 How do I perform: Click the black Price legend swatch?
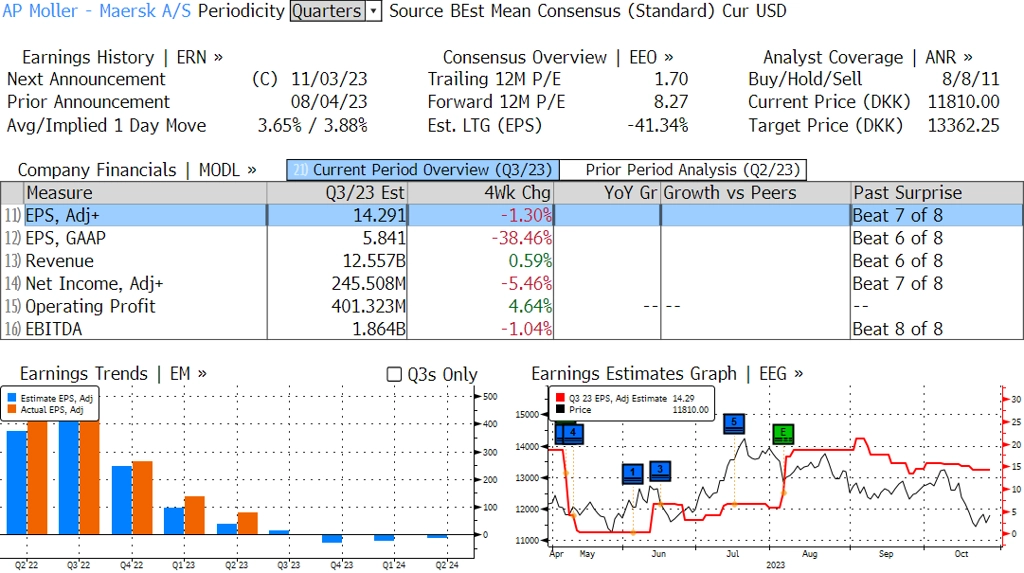[x=560, y=410]
